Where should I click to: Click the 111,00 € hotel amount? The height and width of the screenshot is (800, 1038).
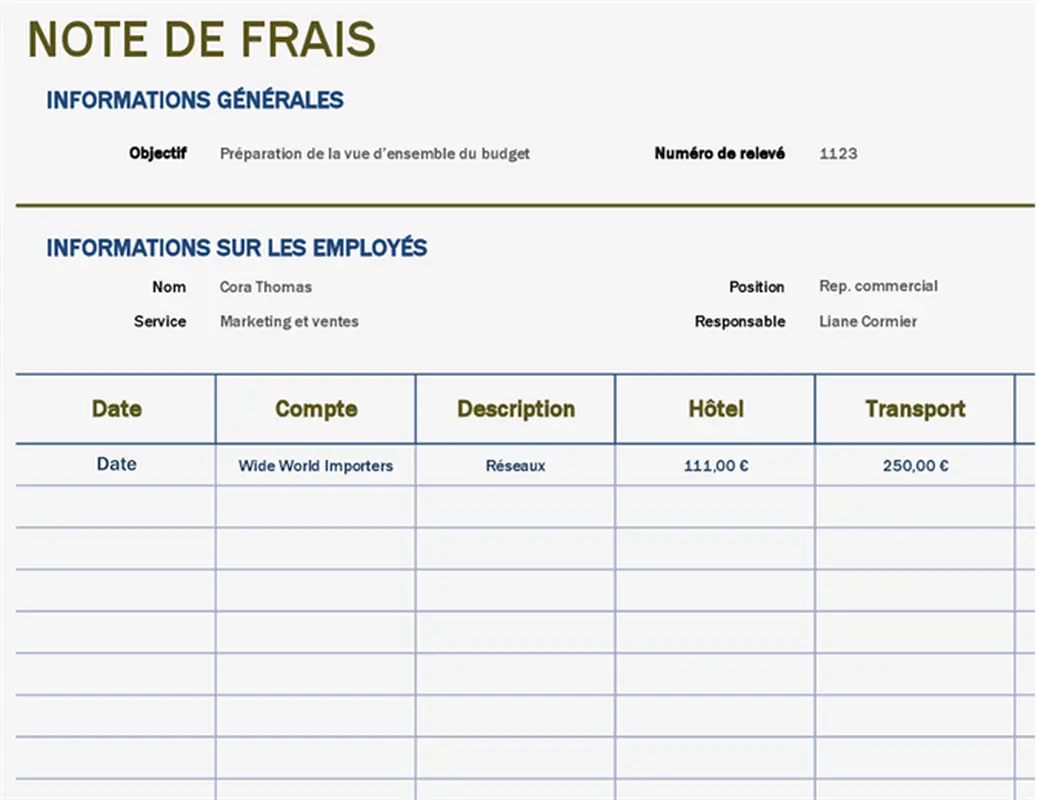point(715,465)
